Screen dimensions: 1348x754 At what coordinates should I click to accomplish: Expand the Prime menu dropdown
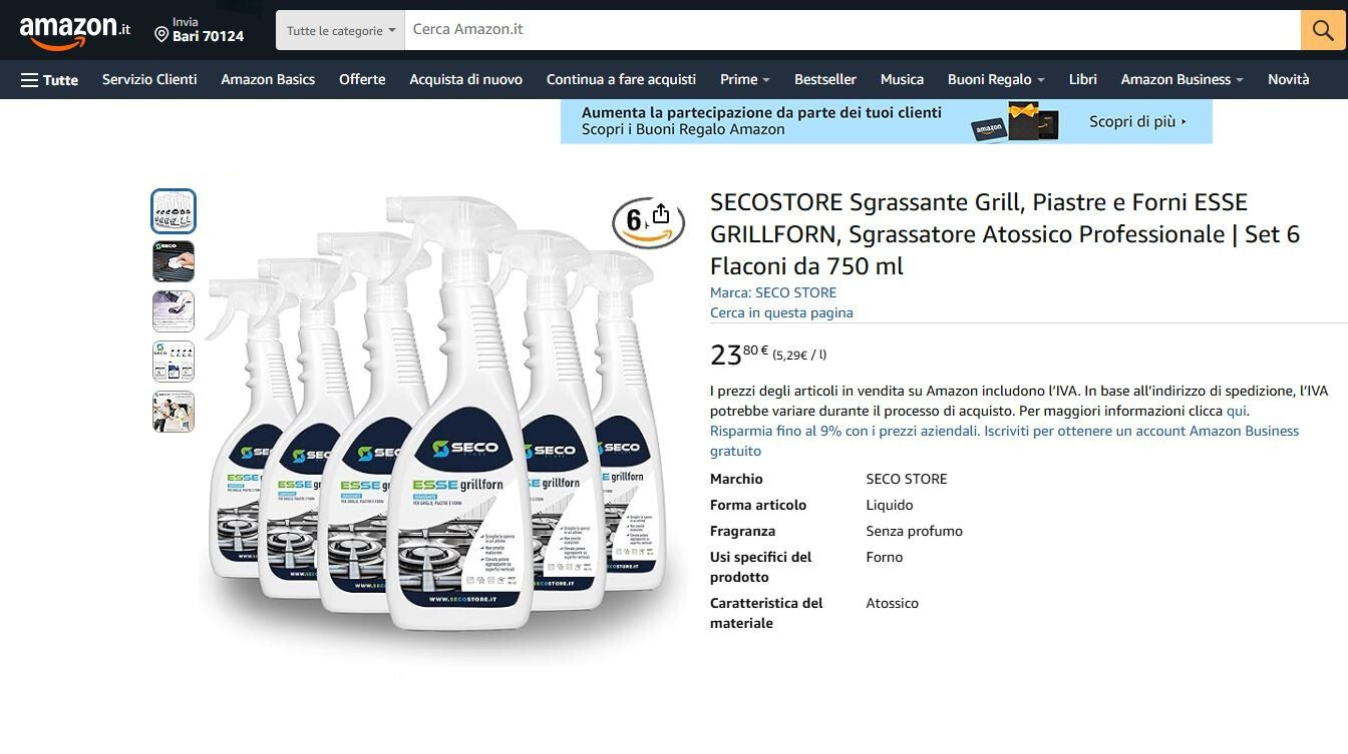[745, 80]
